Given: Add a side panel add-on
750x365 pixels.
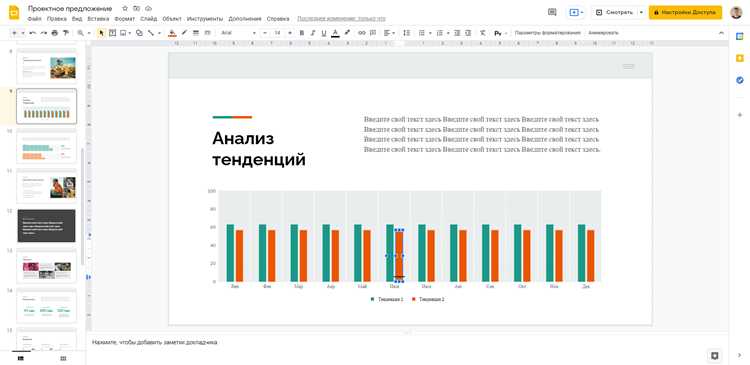Looking at the screenshot, I should pyautogui.click(x=740, y=115).
